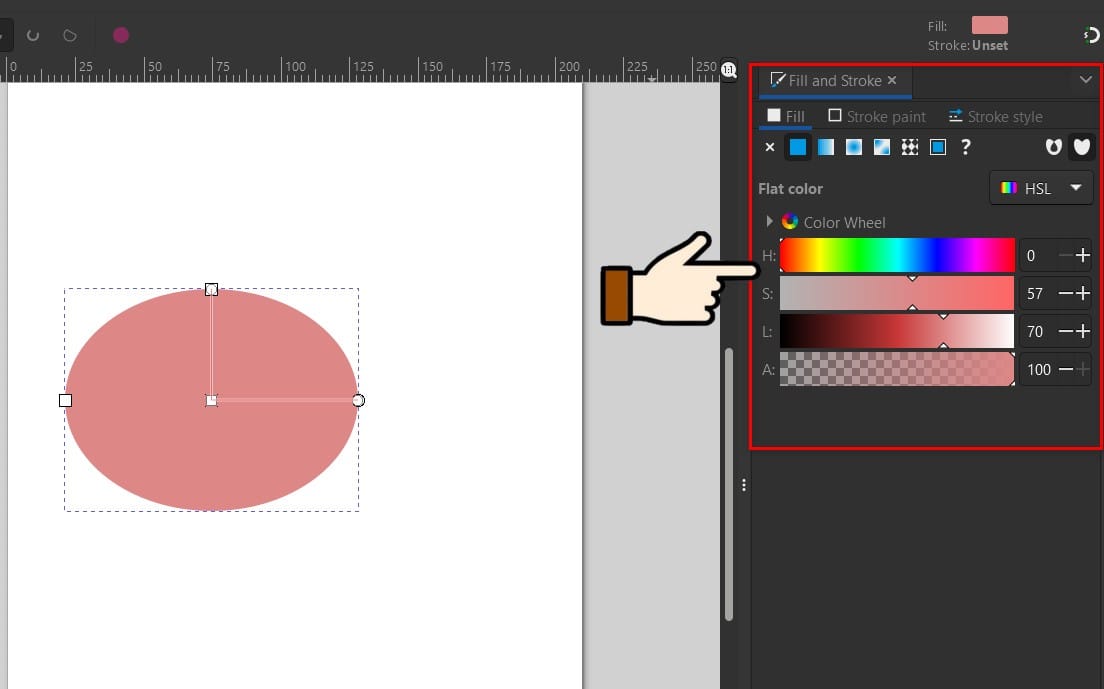Click the Unset paint question mark icon

pyautogui.click(x=965, y=147)
